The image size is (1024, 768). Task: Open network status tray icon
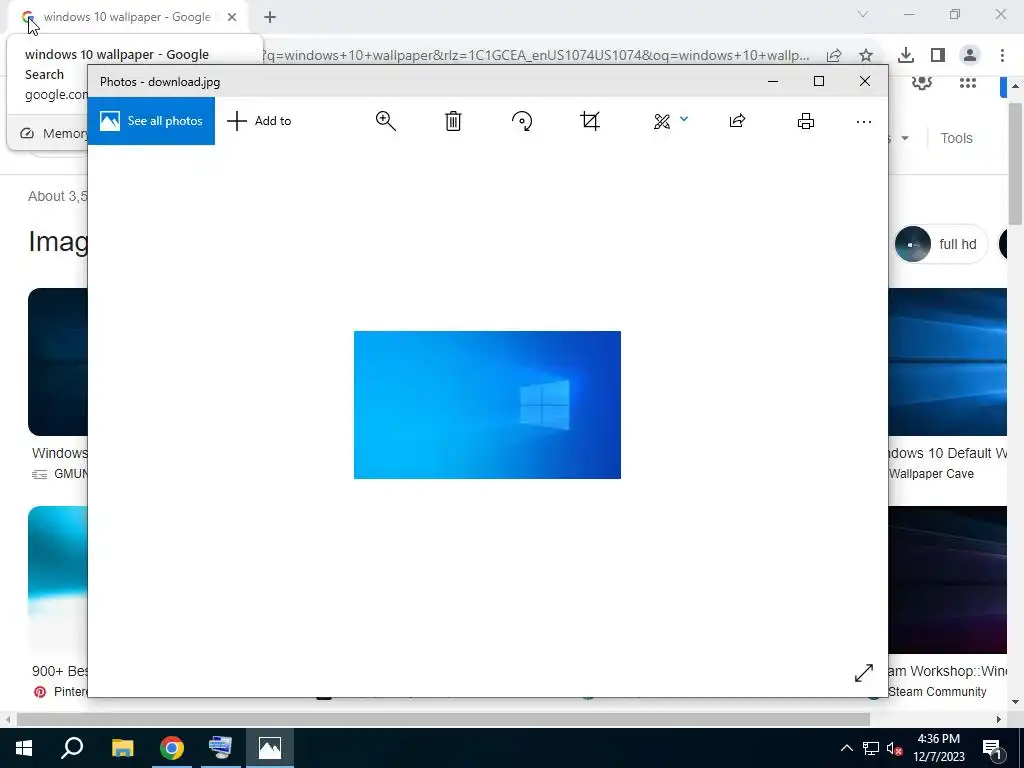click(x=871, y=748)
